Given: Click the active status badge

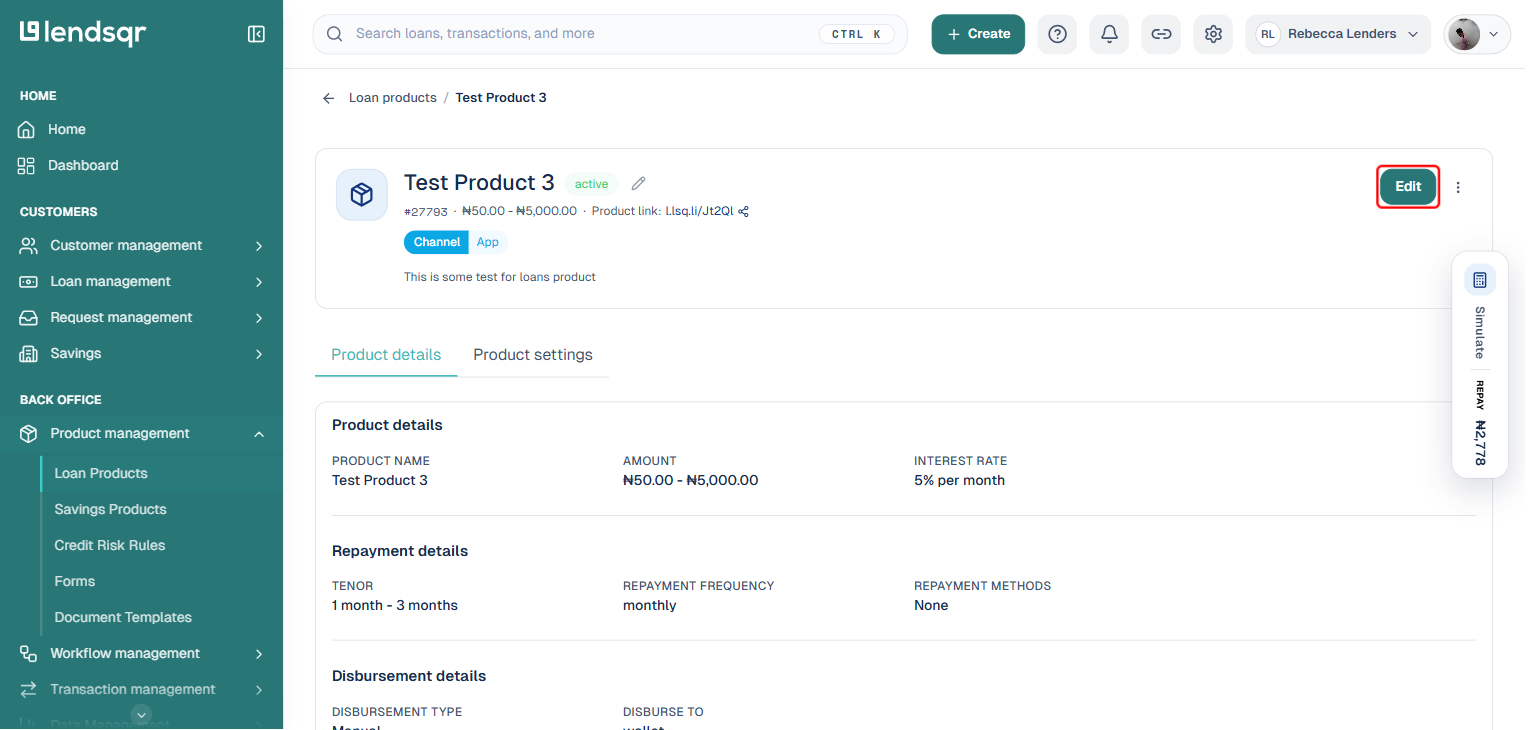Looking at the screenshot, I should [591, 184].
